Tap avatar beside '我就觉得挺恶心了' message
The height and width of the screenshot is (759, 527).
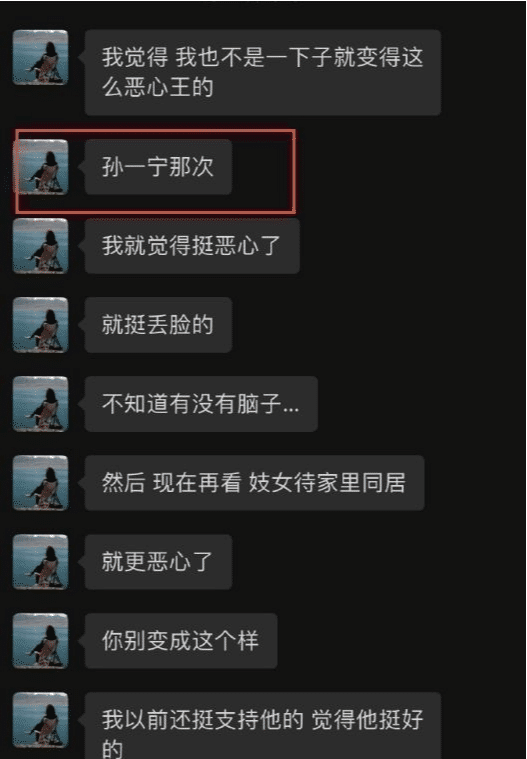[x=40, y=246]
